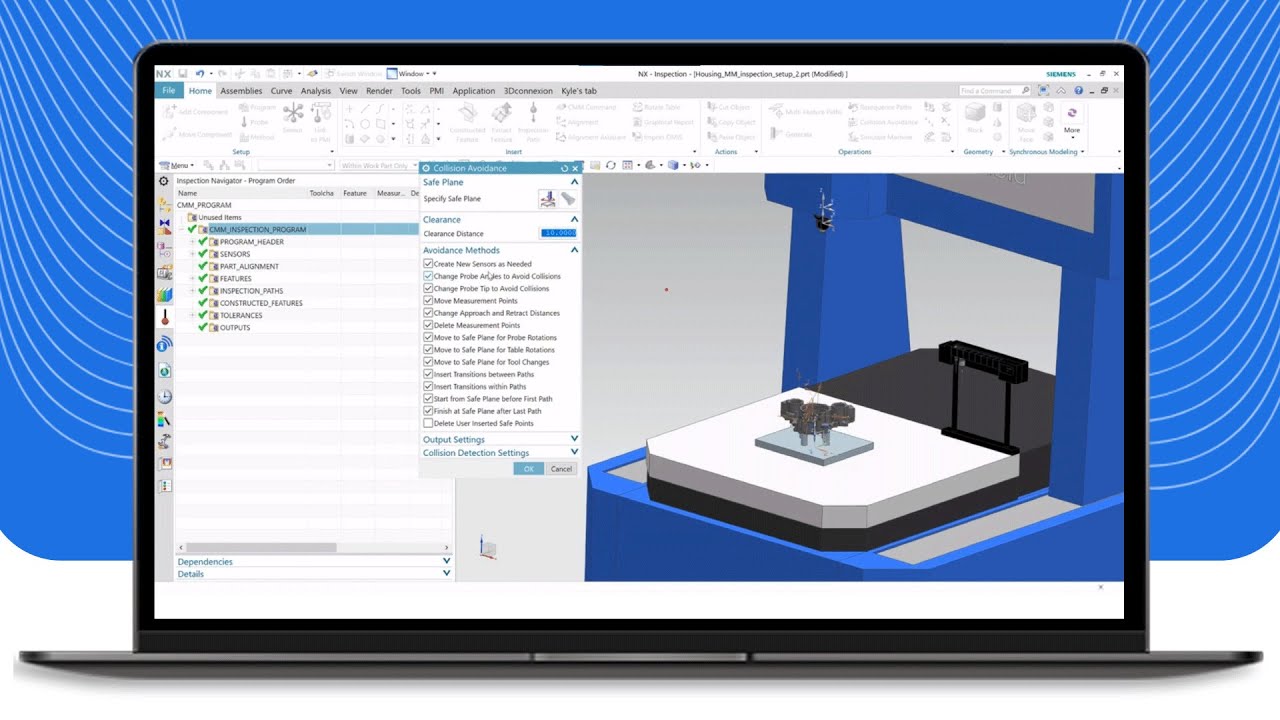The width and height of the screenshot is (1280, 720).
Task: Open the 3Dconnexion tab
Action: point(528,91)
